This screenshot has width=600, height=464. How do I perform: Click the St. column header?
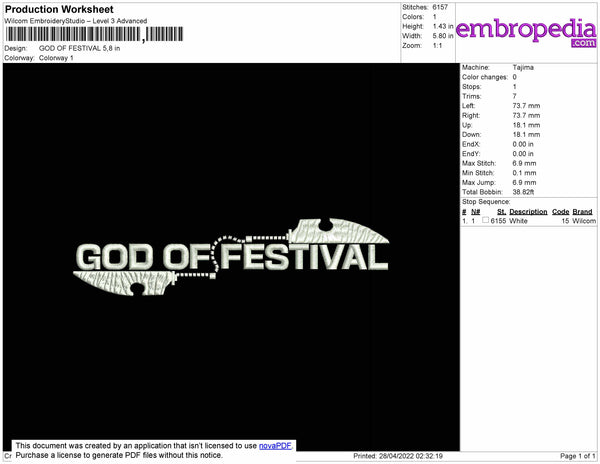501,212
